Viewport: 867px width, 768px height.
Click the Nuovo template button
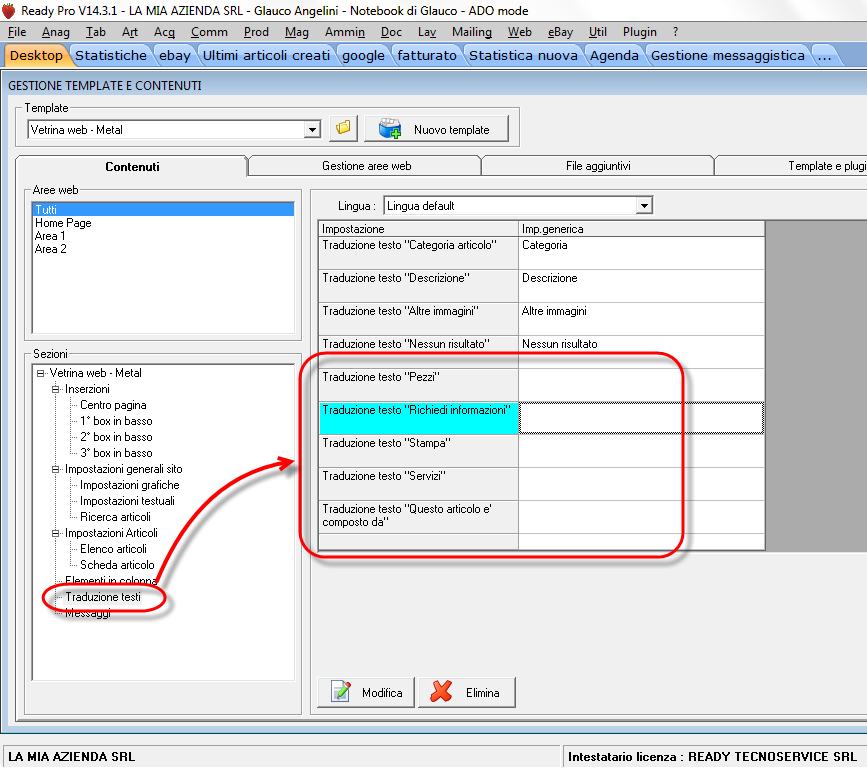[x=436, y=129]
